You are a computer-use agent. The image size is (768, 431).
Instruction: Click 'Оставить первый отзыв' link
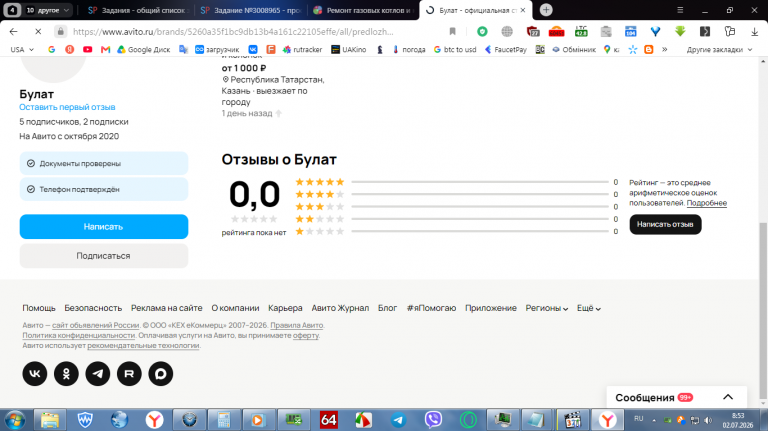click(67, 107)
